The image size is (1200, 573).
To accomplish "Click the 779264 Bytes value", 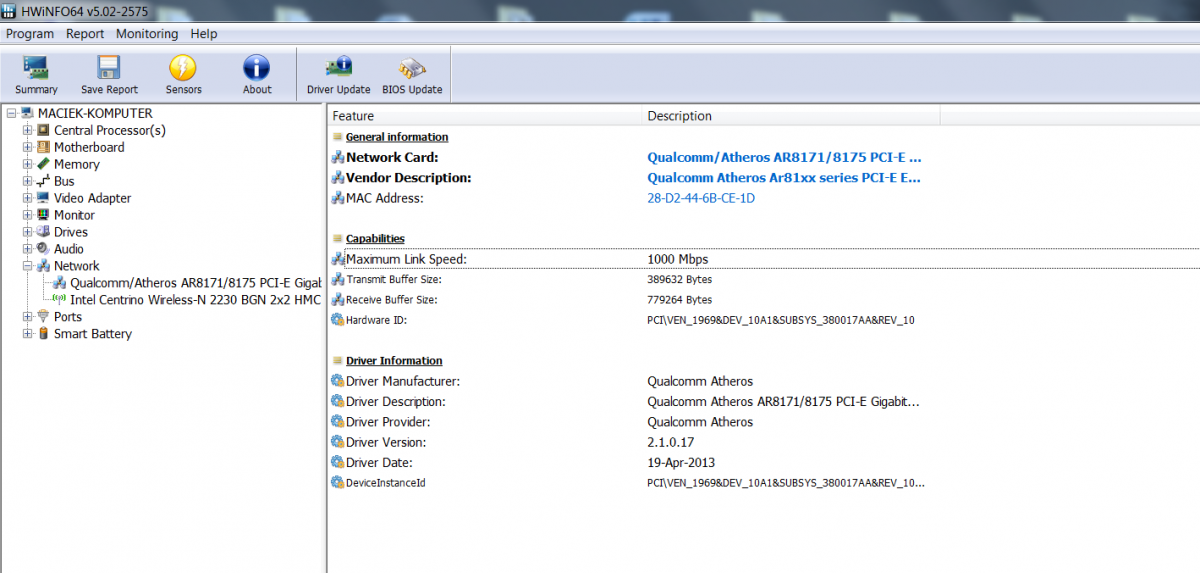I will [x=680, y=300].
